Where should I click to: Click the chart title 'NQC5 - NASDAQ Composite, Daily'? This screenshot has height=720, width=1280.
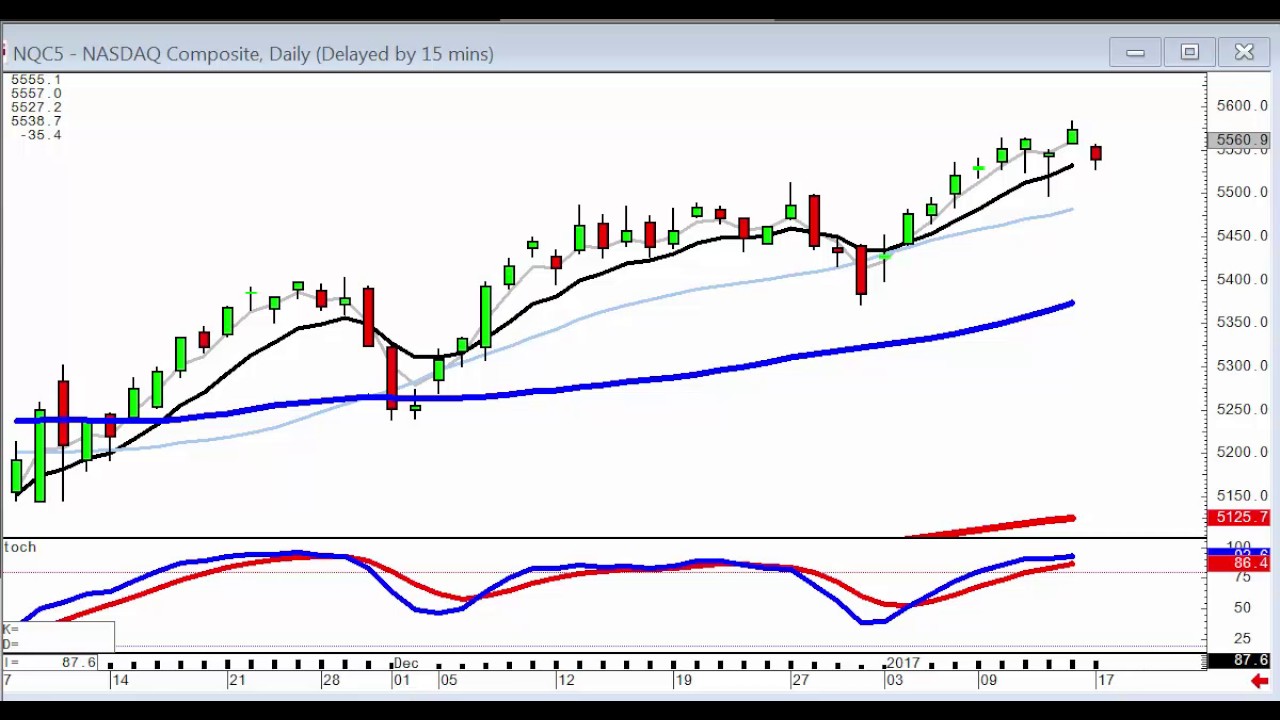pyautogui.click(x=161, y=54)
